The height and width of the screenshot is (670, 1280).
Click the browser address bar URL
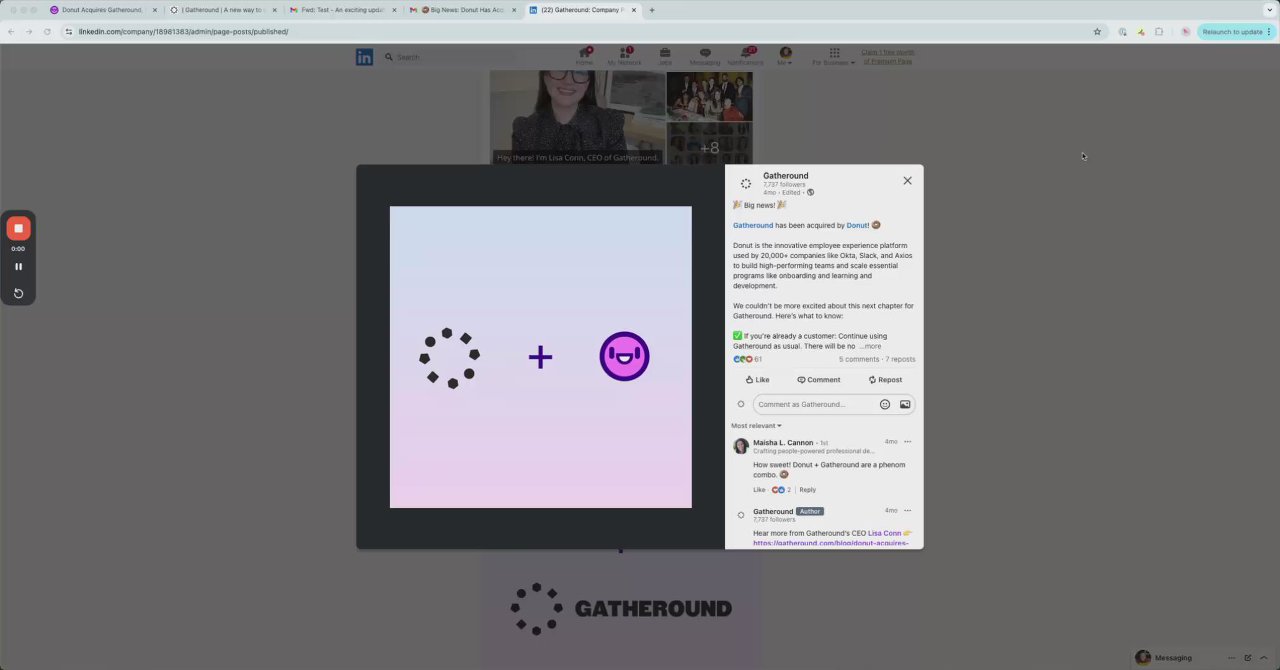(184, 31)
